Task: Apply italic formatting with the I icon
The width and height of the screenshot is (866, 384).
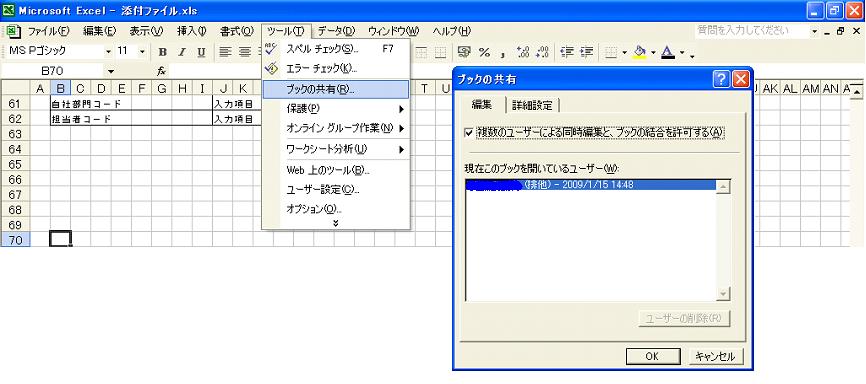Action: 182,52
